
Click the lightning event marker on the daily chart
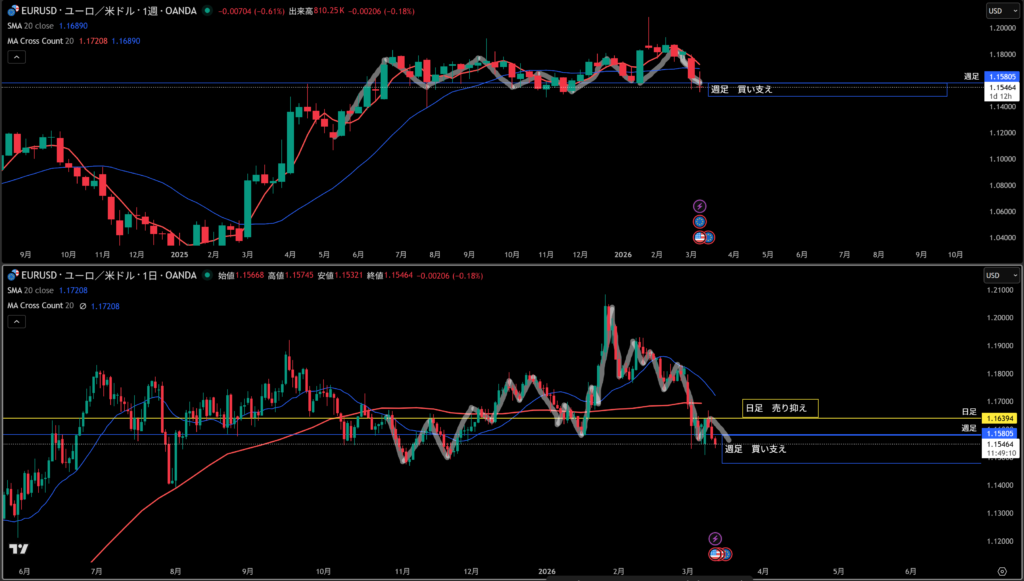[x=715, y=538]
